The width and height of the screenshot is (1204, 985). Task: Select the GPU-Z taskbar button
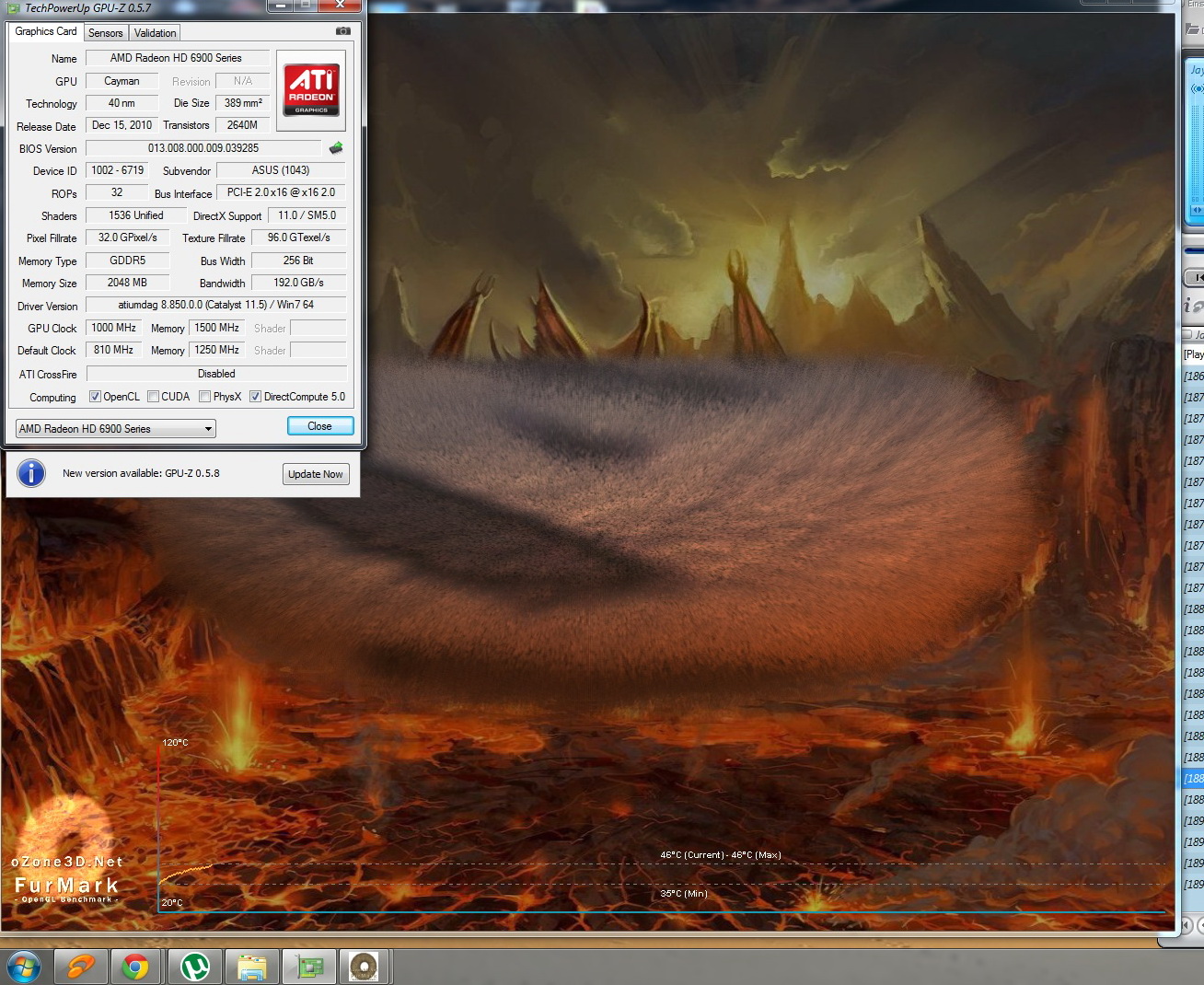308,968
